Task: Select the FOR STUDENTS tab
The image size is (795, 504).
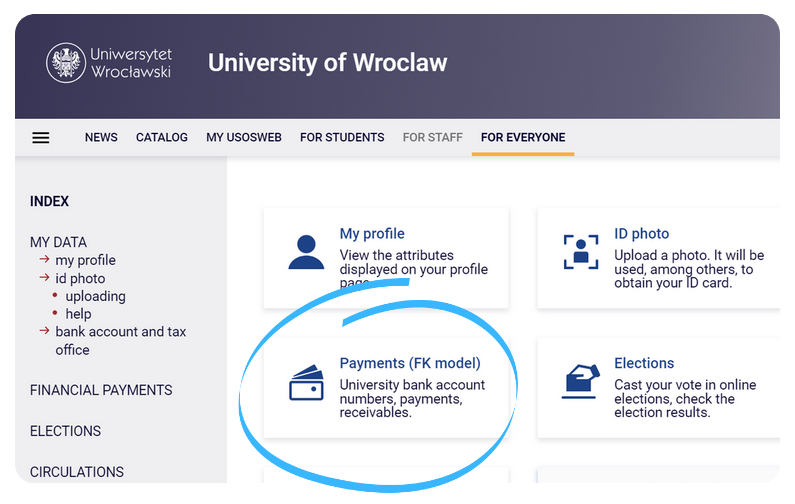Action: pyautogui.click(x=342, y=138)
